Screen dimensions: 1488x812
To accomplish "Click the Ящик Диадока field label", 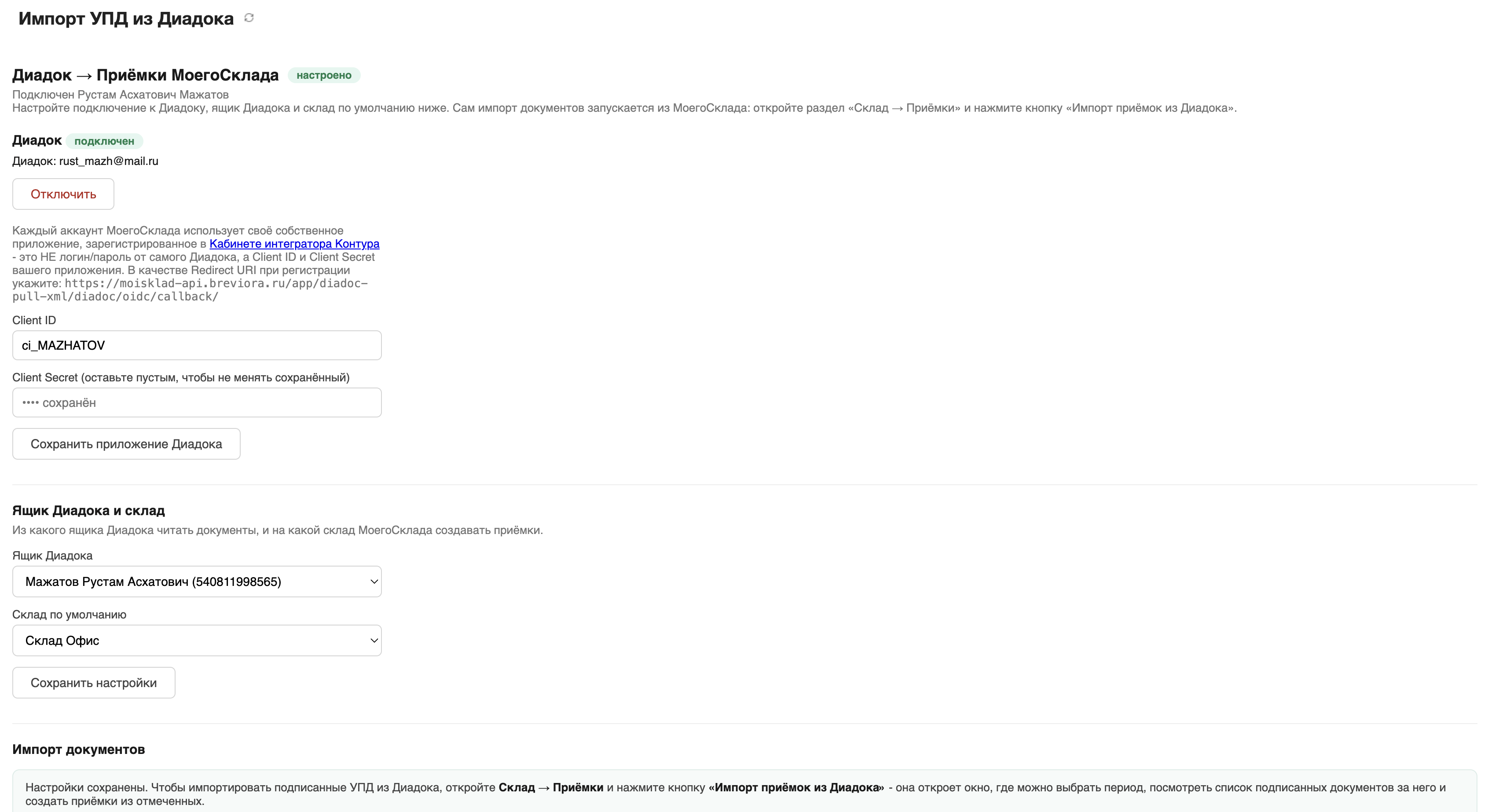I will [52, 556].
